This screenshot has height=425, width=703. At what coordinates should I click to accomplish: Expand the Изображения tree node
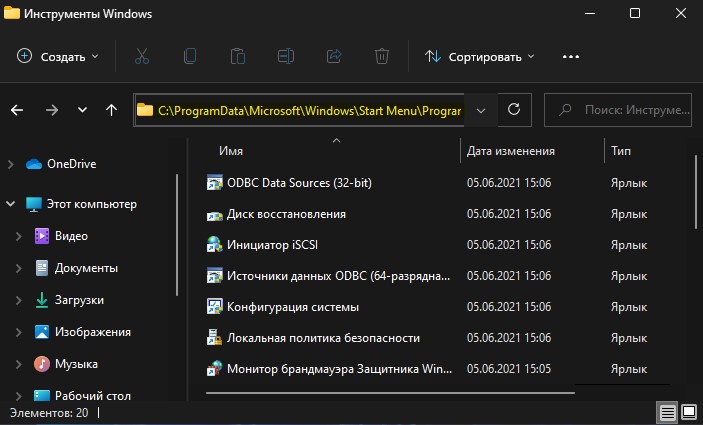point(18,332)
